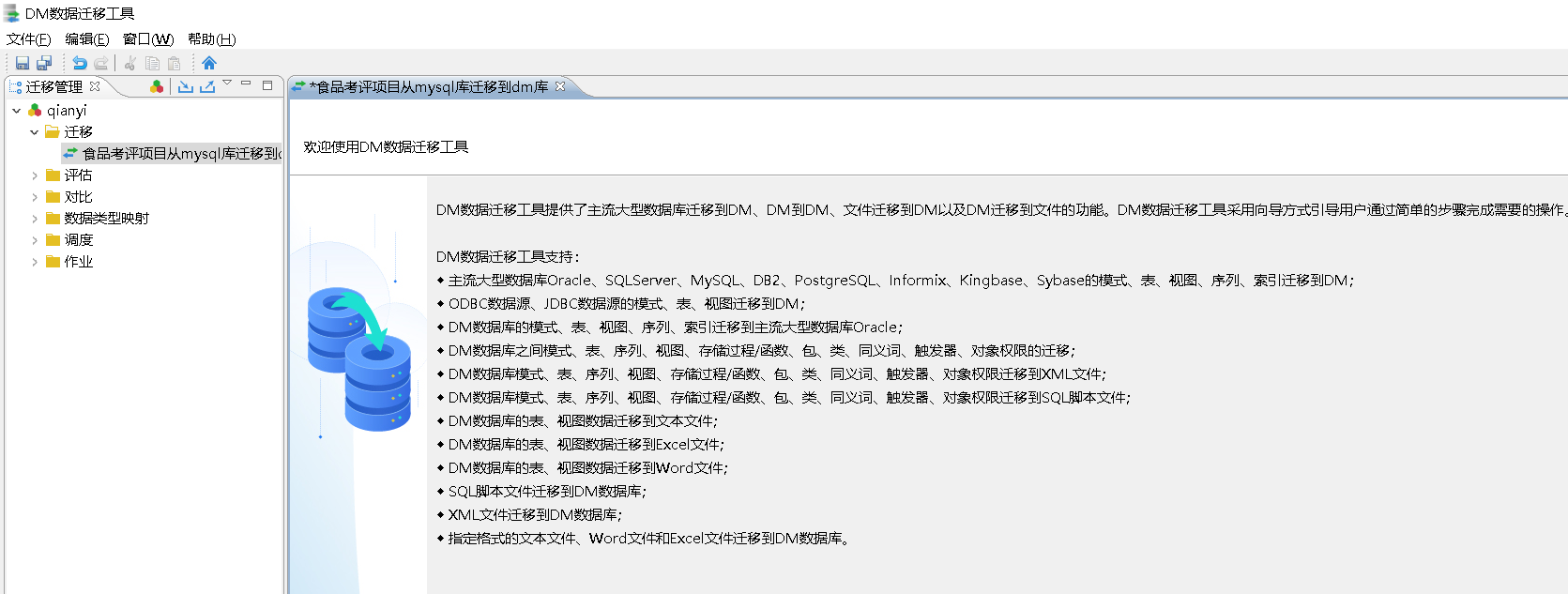Click the DM数据迁移工具支持 text line

(509, 257)
